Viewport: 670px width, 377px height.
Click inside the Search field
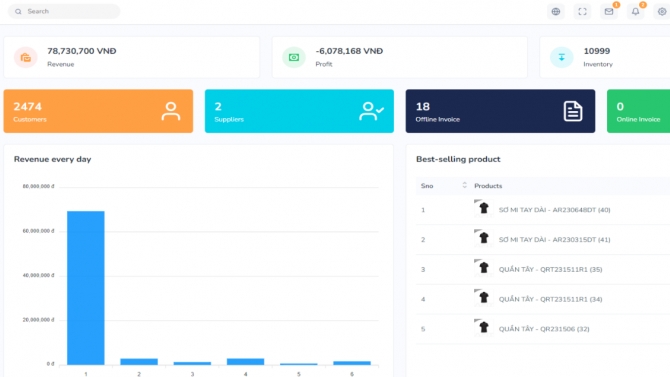[x=64, y=12]
